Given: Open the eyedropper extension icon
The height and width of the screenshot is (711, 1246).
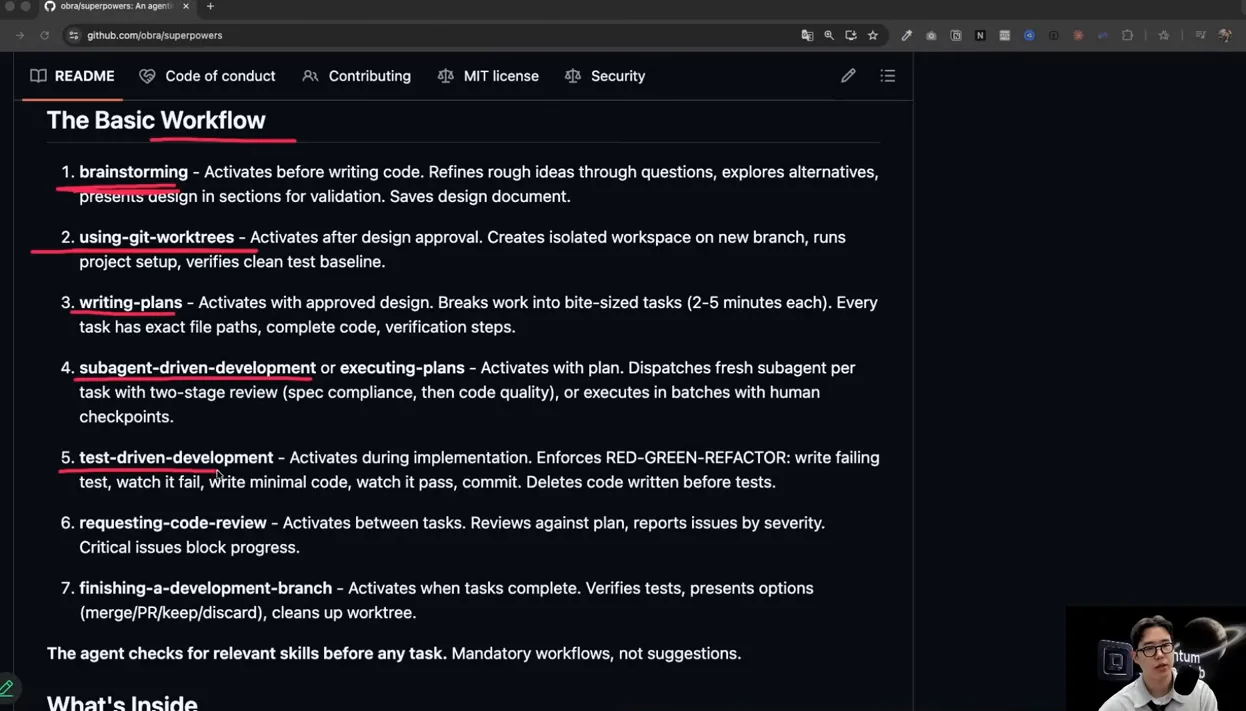Looking at the screenshot, I should pyautogui.click(x=907, y=35).
